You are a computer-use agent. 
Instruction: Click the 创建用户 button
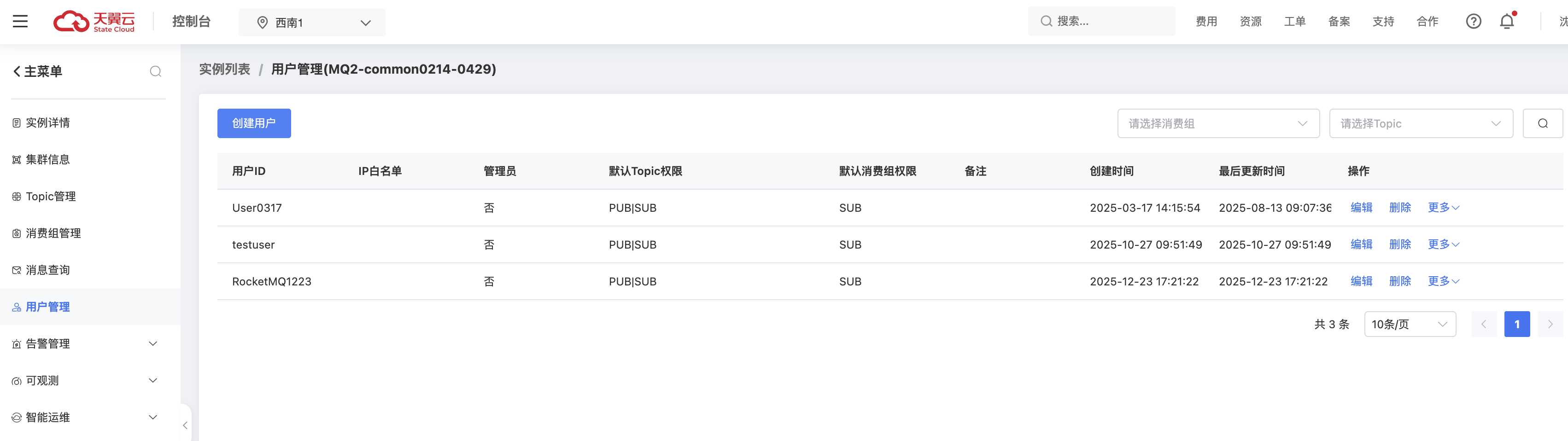tap(254, 123)
